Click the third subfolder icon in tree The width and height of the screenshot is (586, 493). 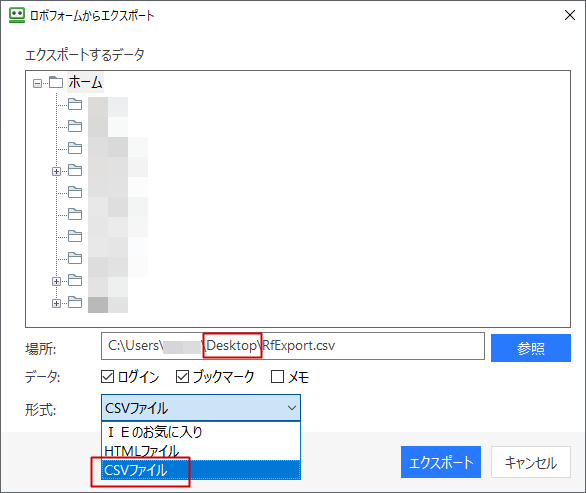point(75,148)
